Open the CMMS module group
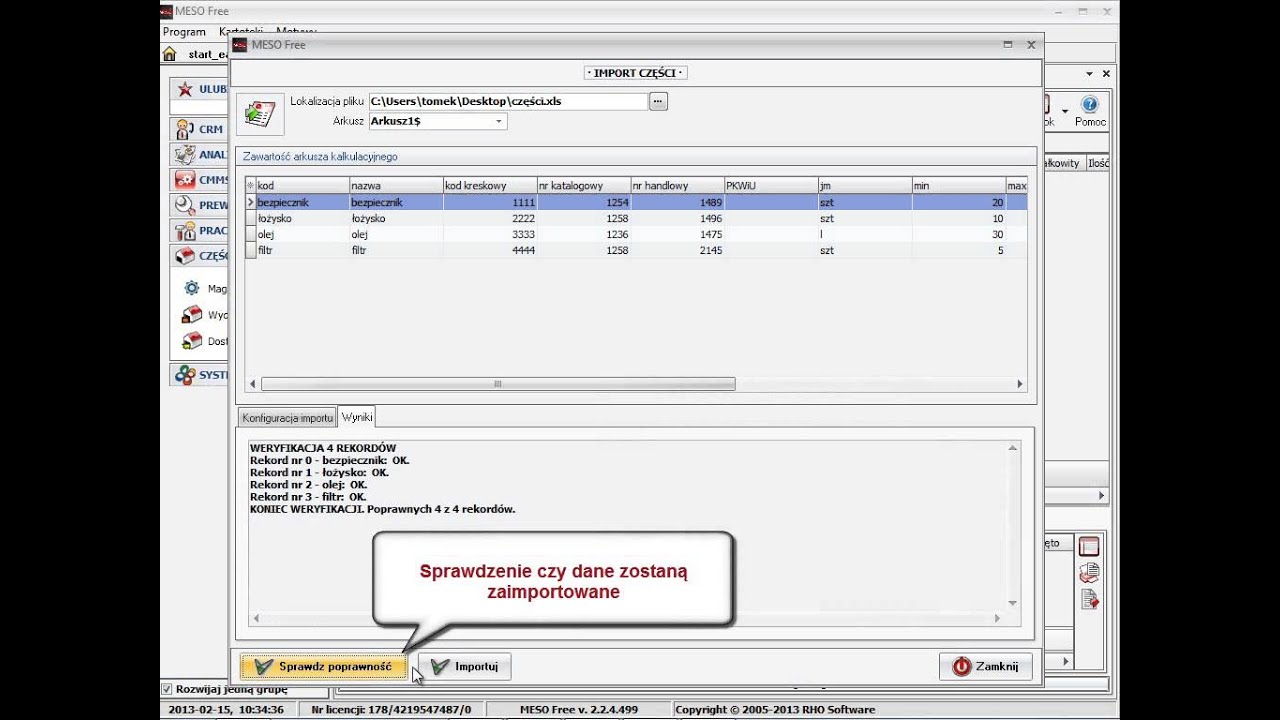Screen dimensions: 1280x720 coord(199,180)
